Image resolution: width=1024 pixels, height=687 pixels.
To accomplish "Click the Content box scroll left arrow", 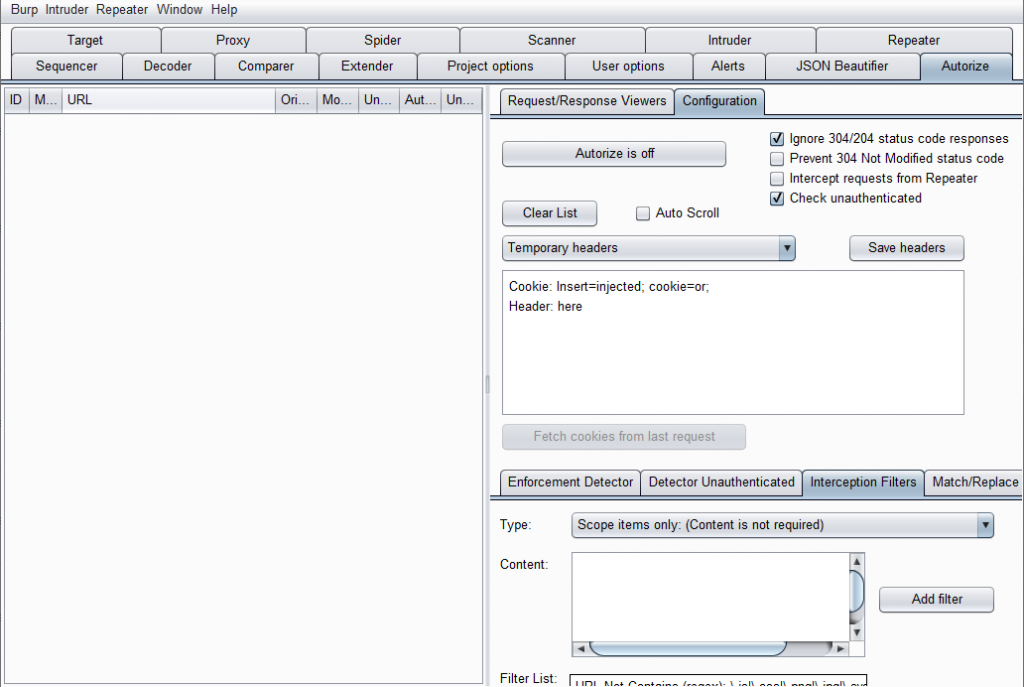I will pos(581,649).
